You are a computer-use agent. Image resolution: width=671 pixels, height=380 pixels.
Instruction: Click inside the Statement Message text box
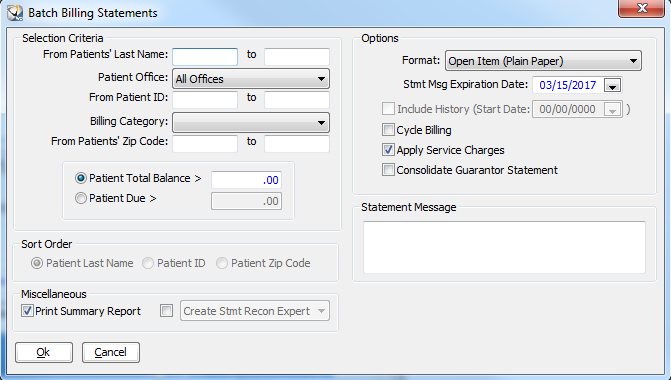point(504,247)
